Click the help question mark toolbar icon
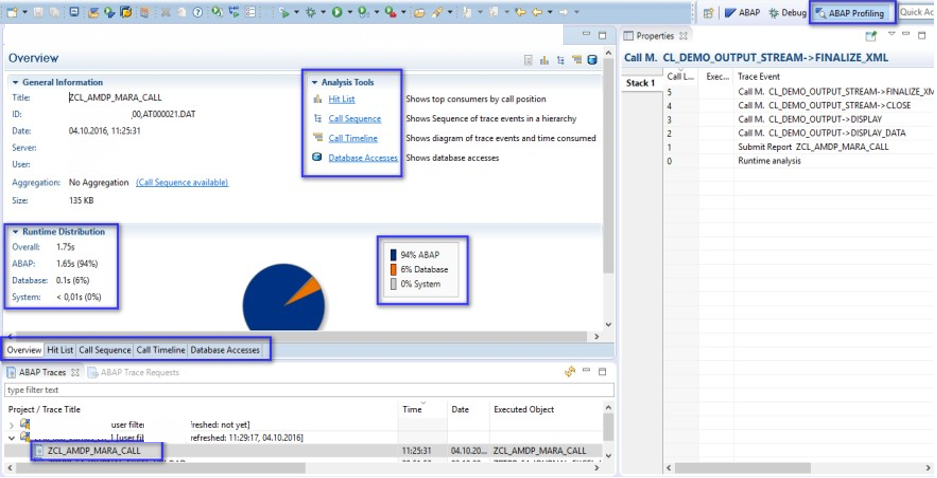This screenshot has height=478, width=937. 198,12
